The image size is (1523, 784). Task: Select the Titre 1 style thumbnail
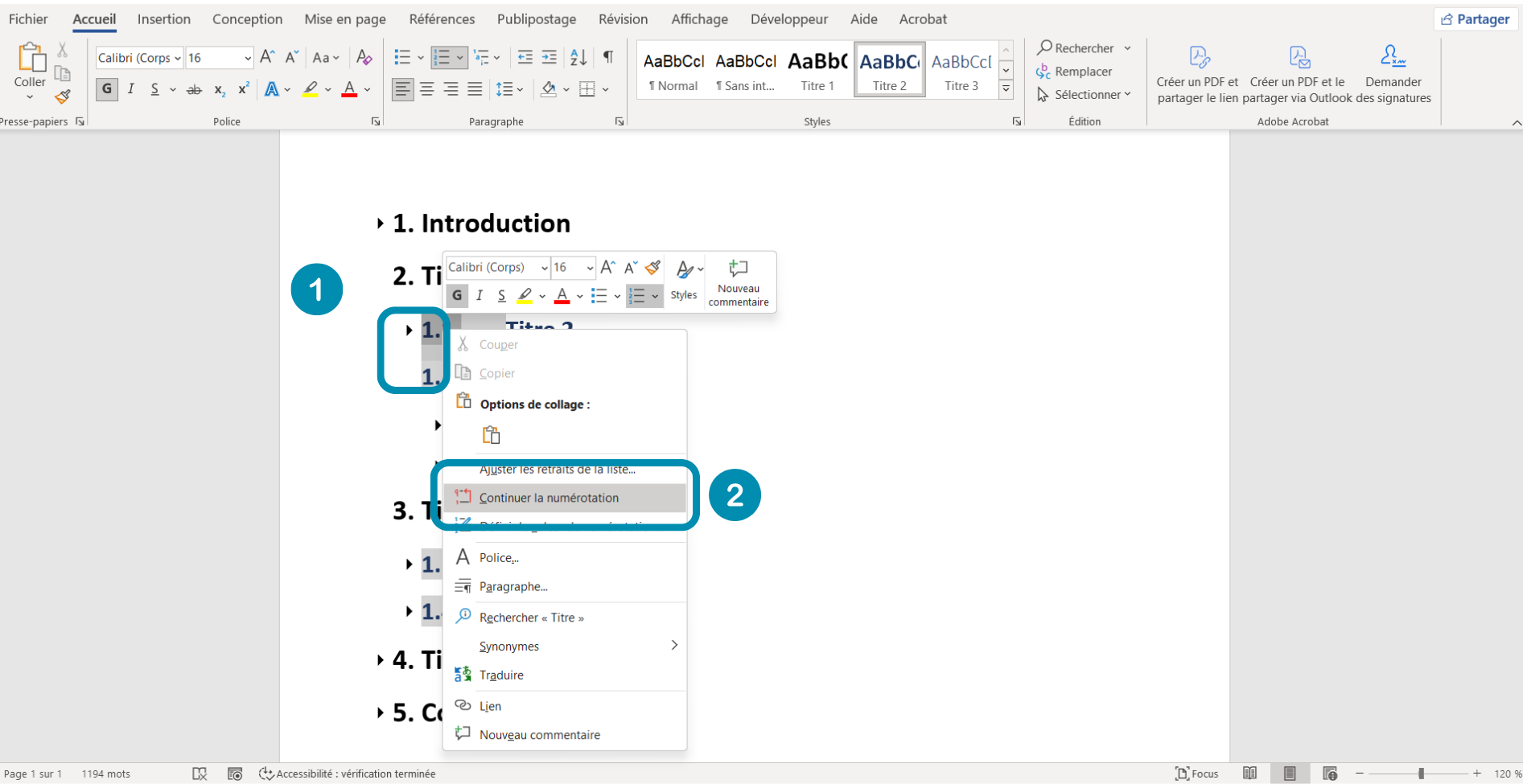[x=817, y=70]
